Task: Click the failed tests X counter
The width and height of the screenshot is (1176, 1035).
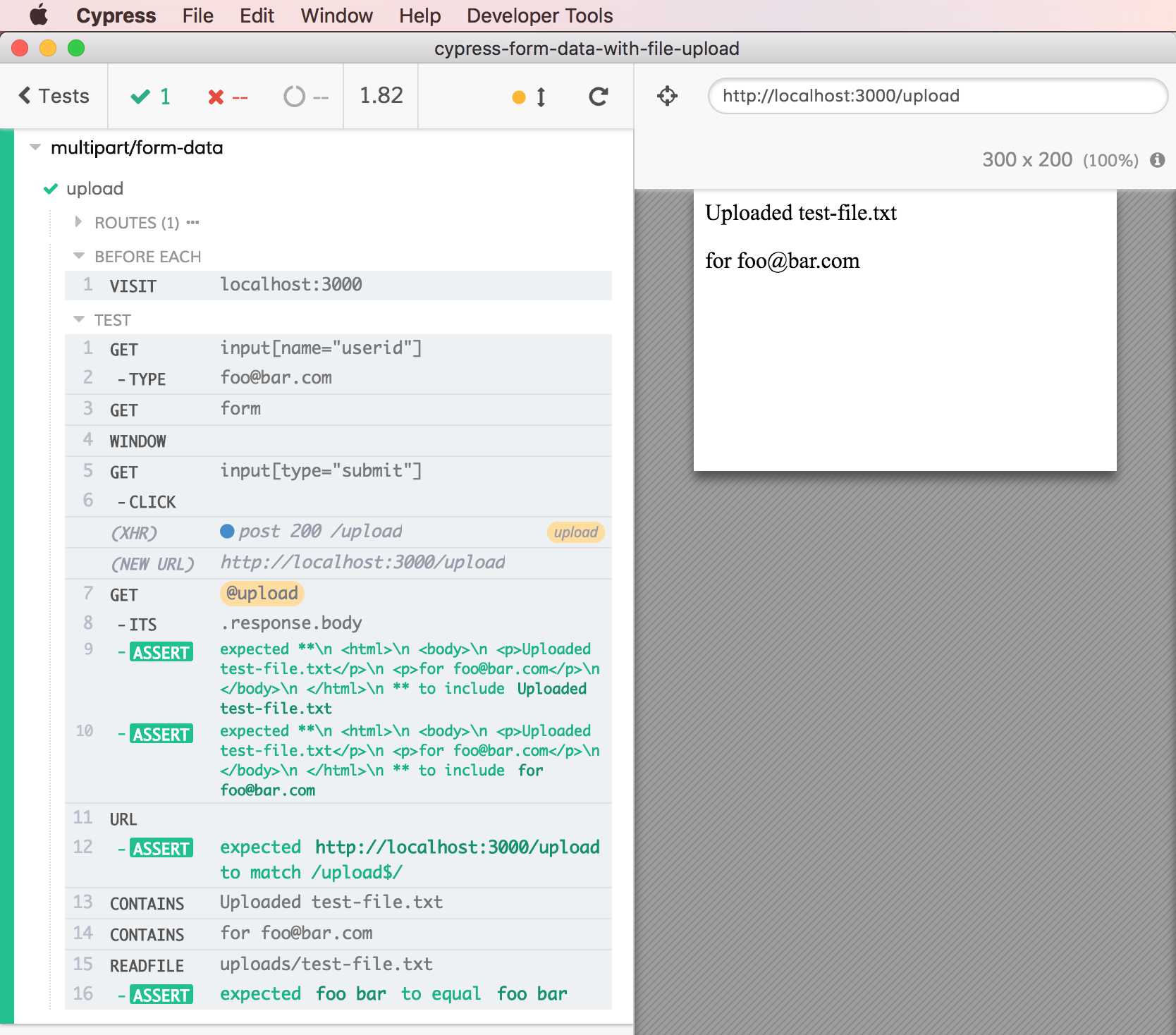Action: point(228,97)
